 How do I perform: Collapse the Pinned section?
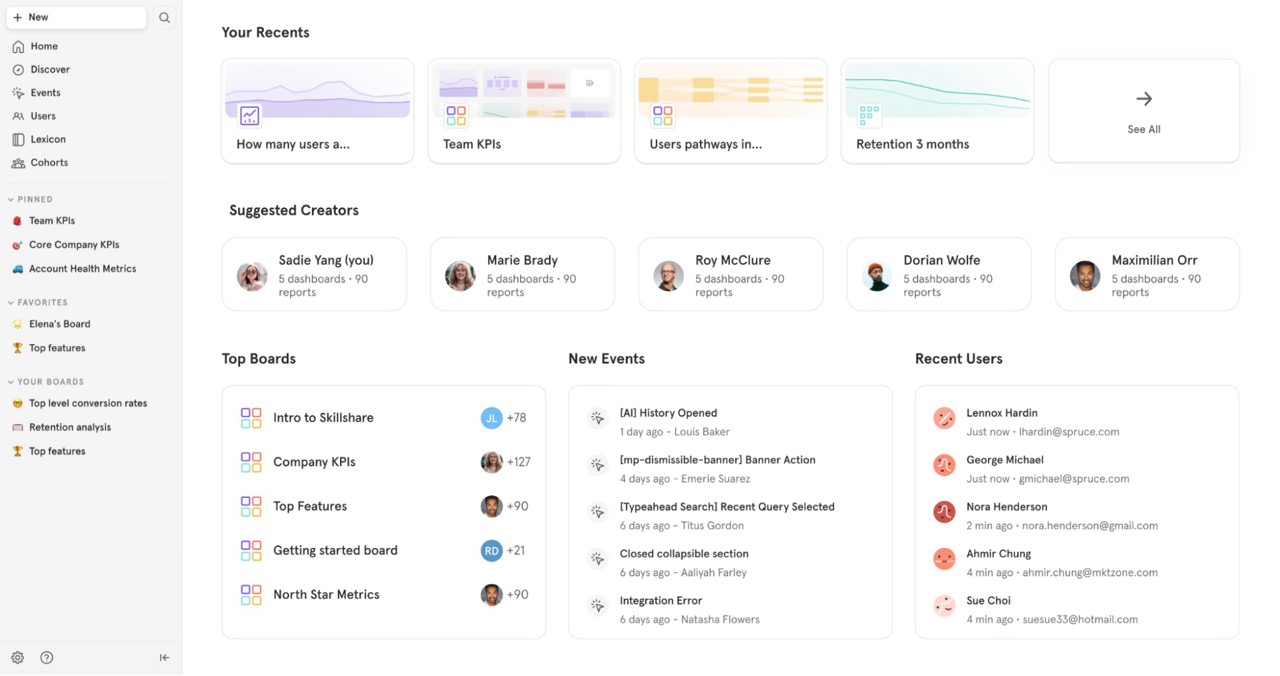11,200
